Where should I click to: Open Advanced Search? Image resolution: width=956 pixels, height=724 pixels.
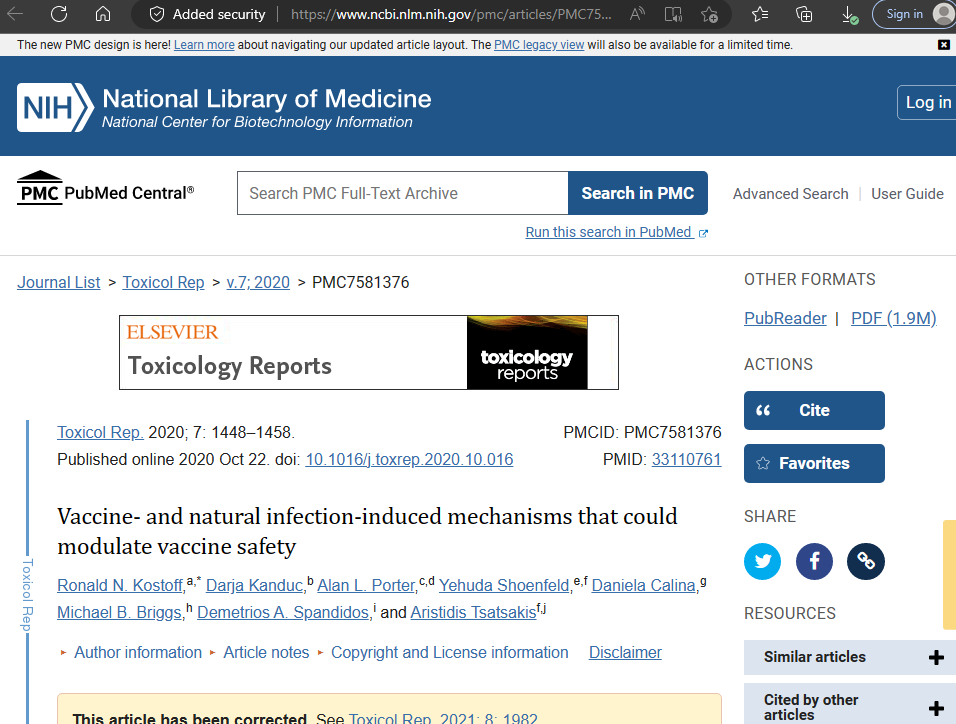tap(790, 194)
